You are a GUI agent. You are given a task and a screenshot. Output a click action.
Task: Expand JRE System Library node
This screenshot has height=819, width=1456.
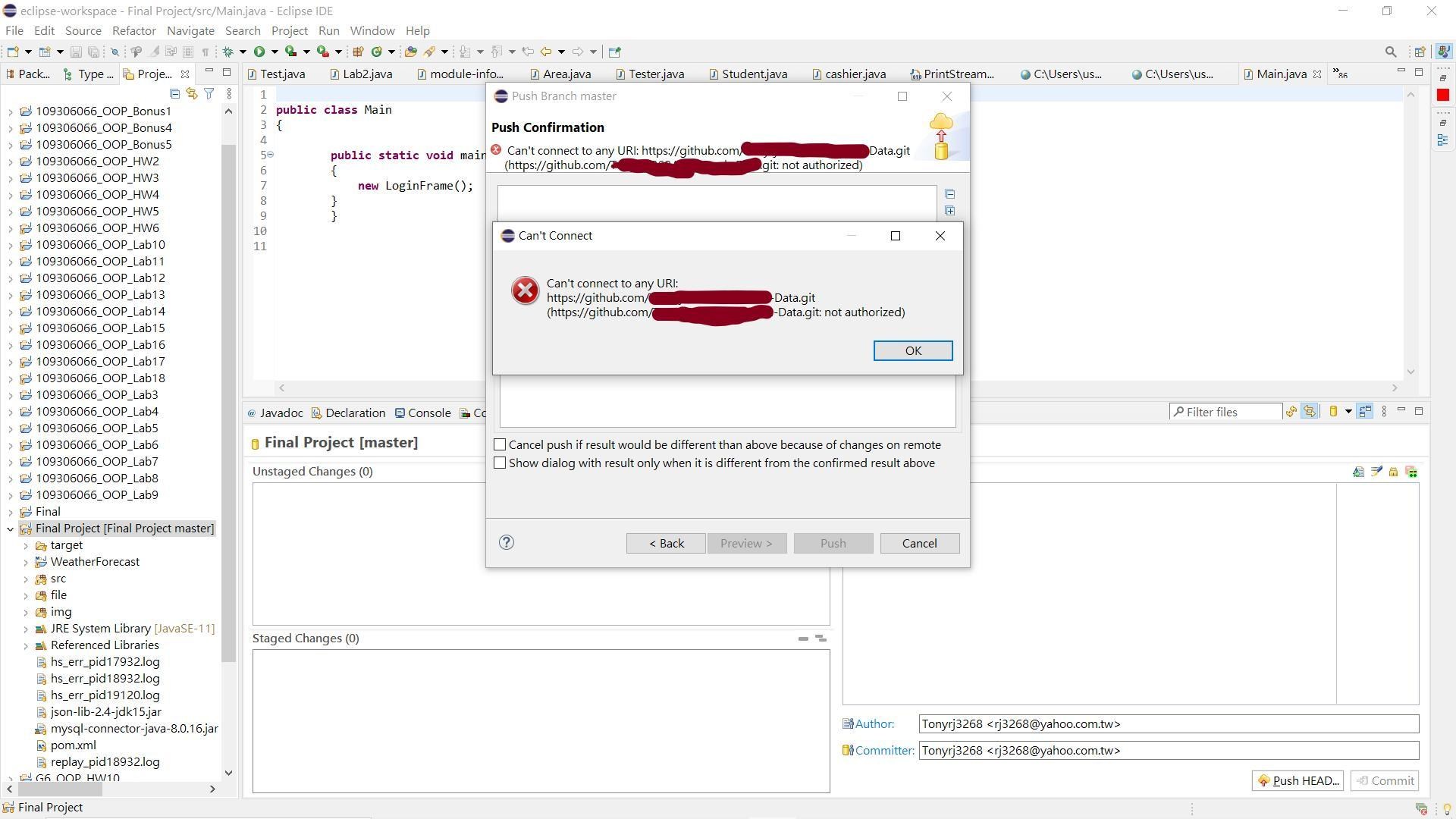[26, 629]
